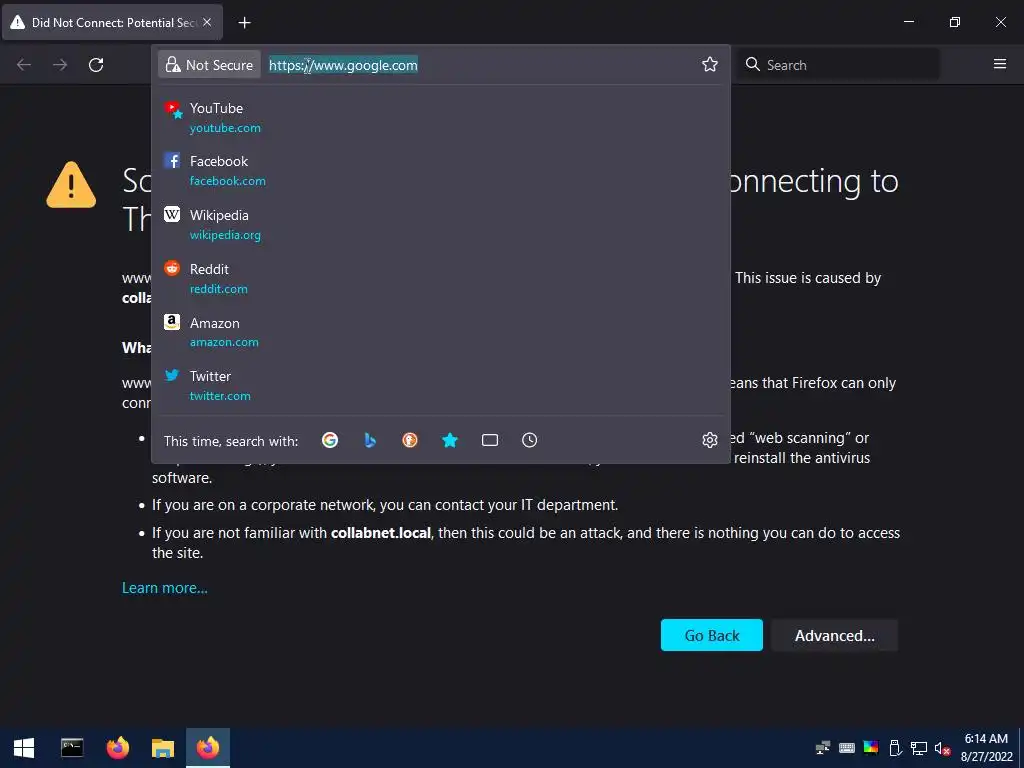Search this time with DuckDuckGo
The width and height of the screenshot is (1024, 768).
pyautogui.click(x=409, y=440)
